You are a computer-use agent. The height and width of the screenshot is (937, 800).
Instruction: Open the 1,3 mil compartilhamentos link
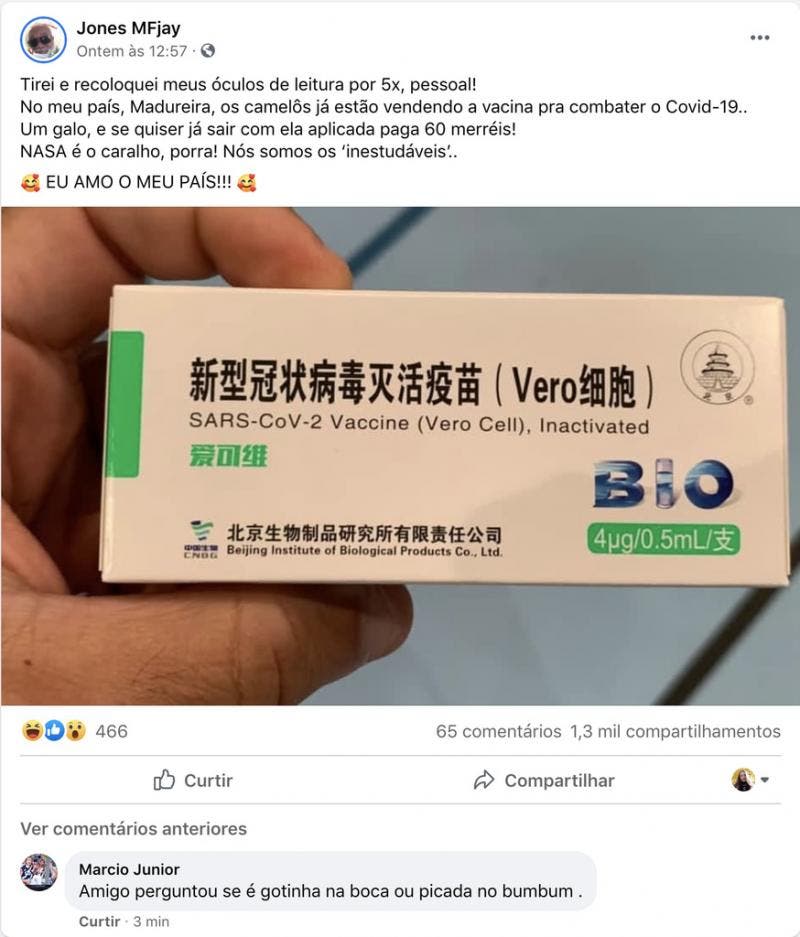[676, 731]
